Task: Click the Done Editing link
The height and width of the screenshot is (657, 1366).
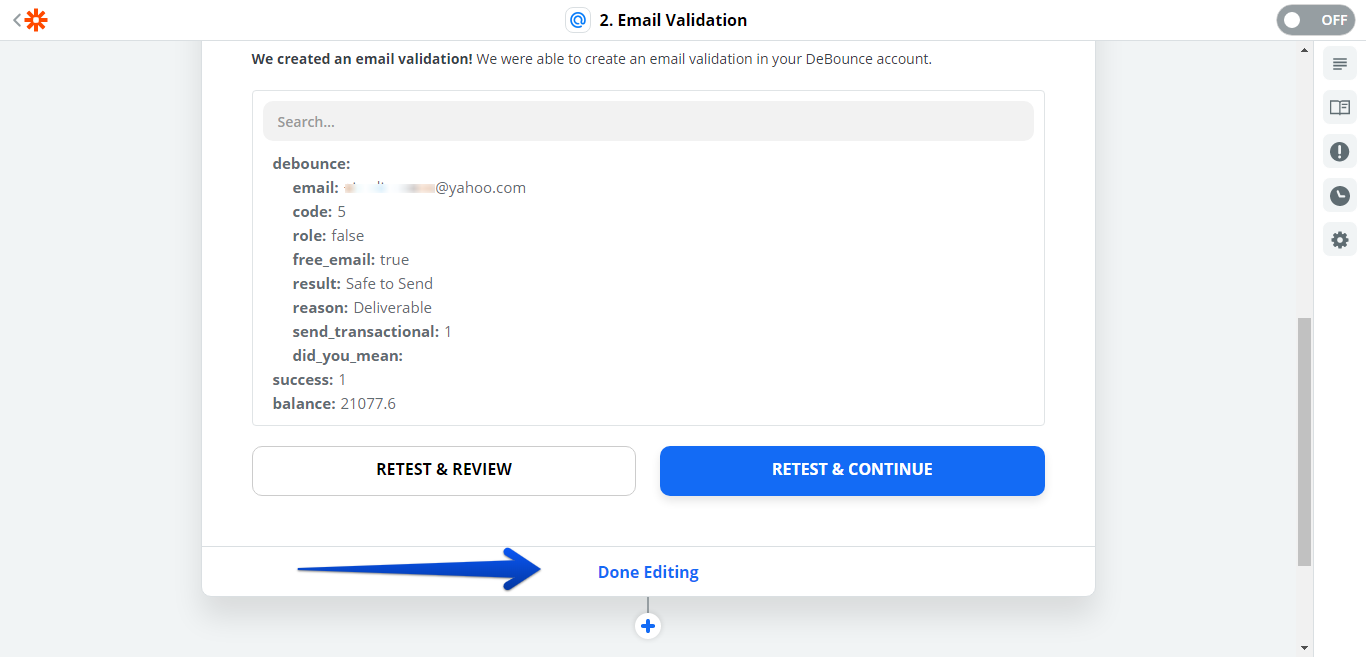Action: coord(648,572)
